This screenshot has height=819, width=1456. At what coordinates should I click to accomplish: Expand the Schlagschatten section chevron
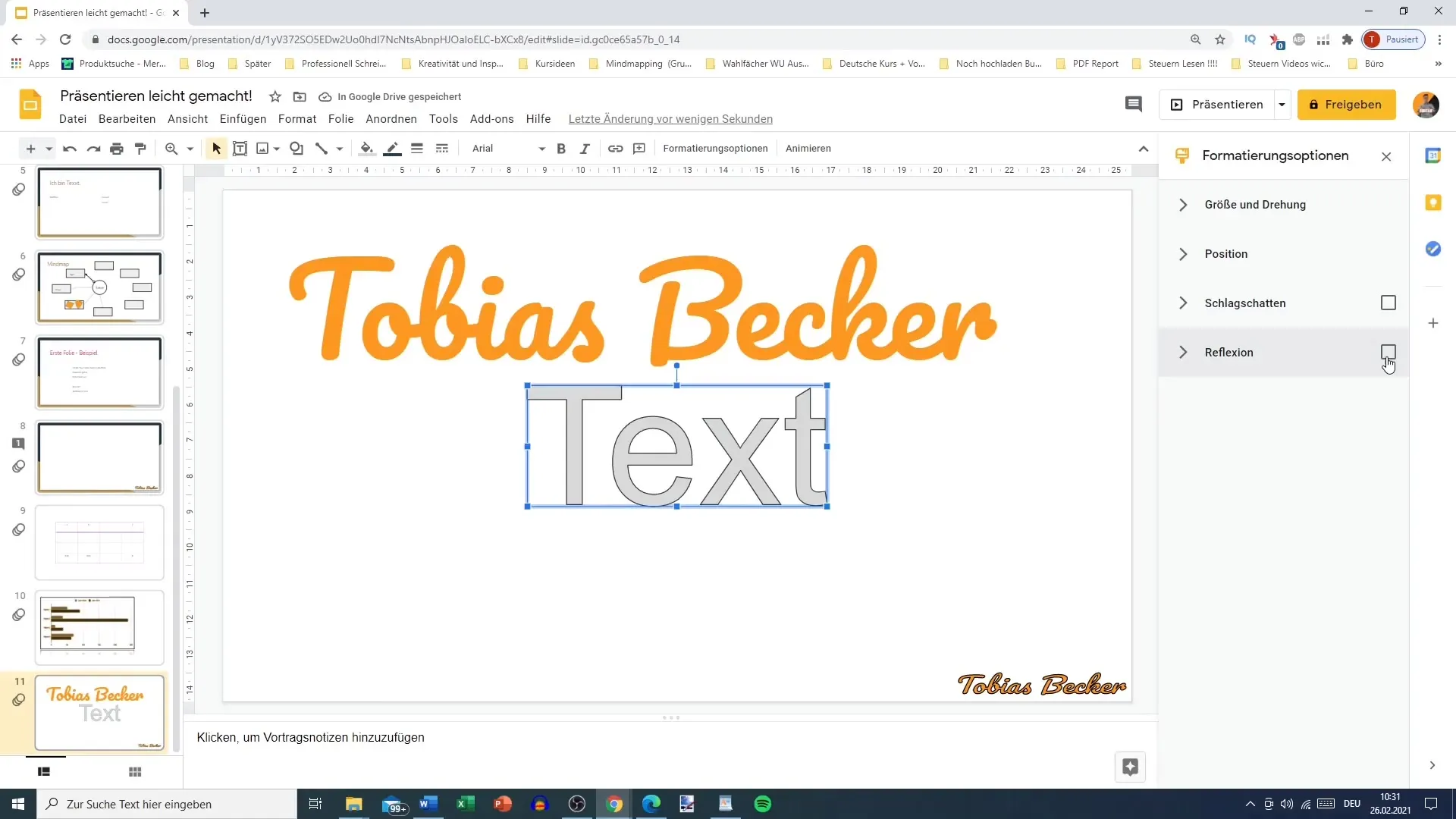coord(1183,303)
